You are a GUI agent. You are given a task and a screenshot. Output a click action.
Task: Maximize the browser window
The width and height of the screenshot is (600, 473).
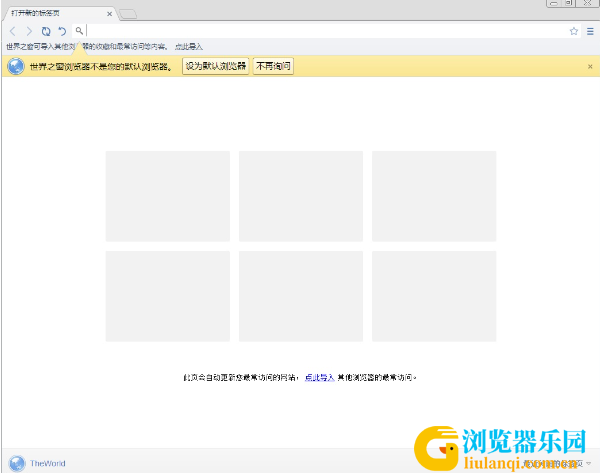coord(569,3)
